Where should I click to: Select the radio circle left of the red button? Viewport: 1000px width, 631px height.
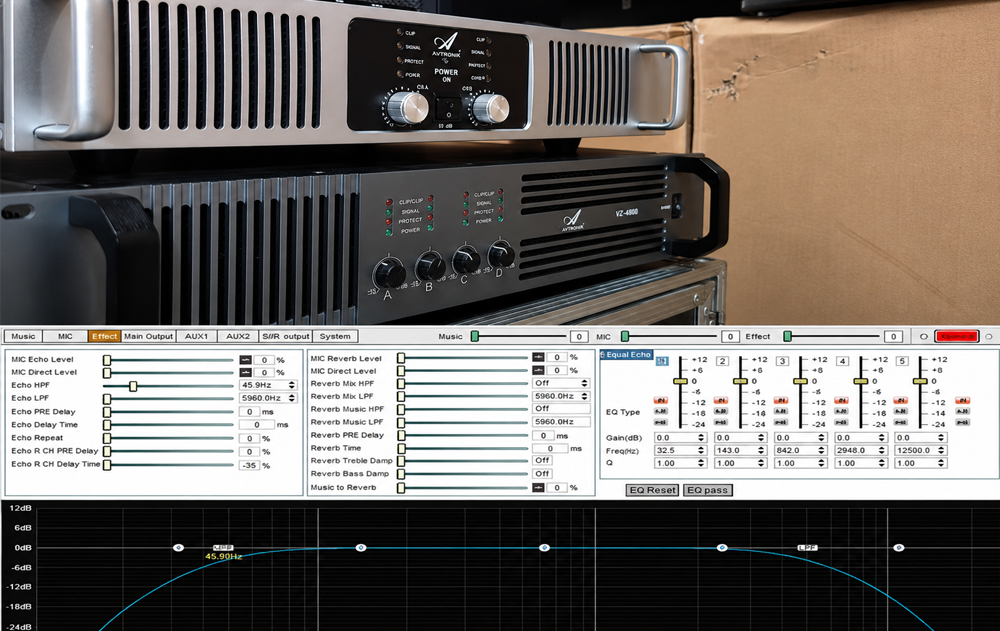click(x=923, y=336)
